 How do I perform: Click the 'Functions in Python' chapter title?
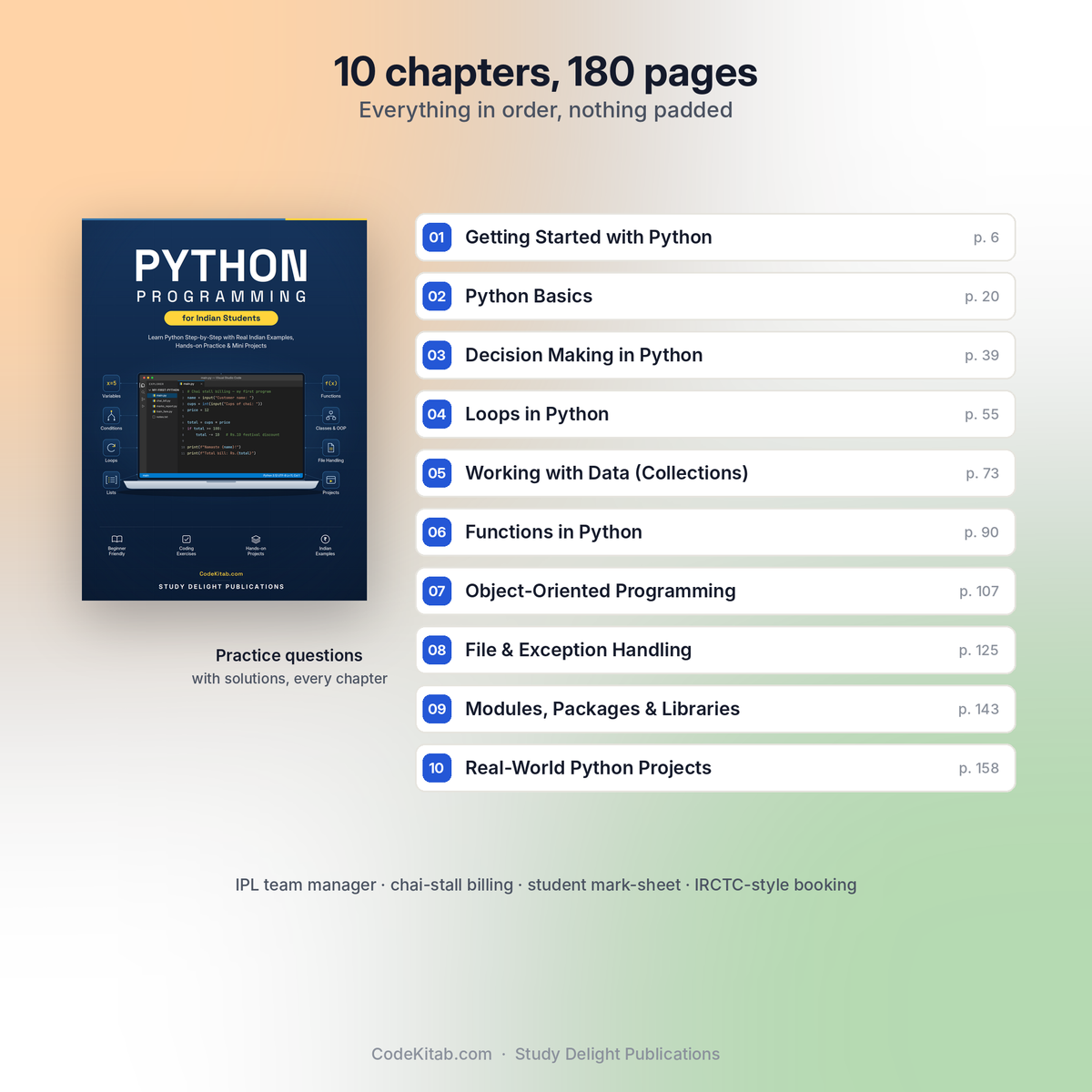(x=553, y=532)
